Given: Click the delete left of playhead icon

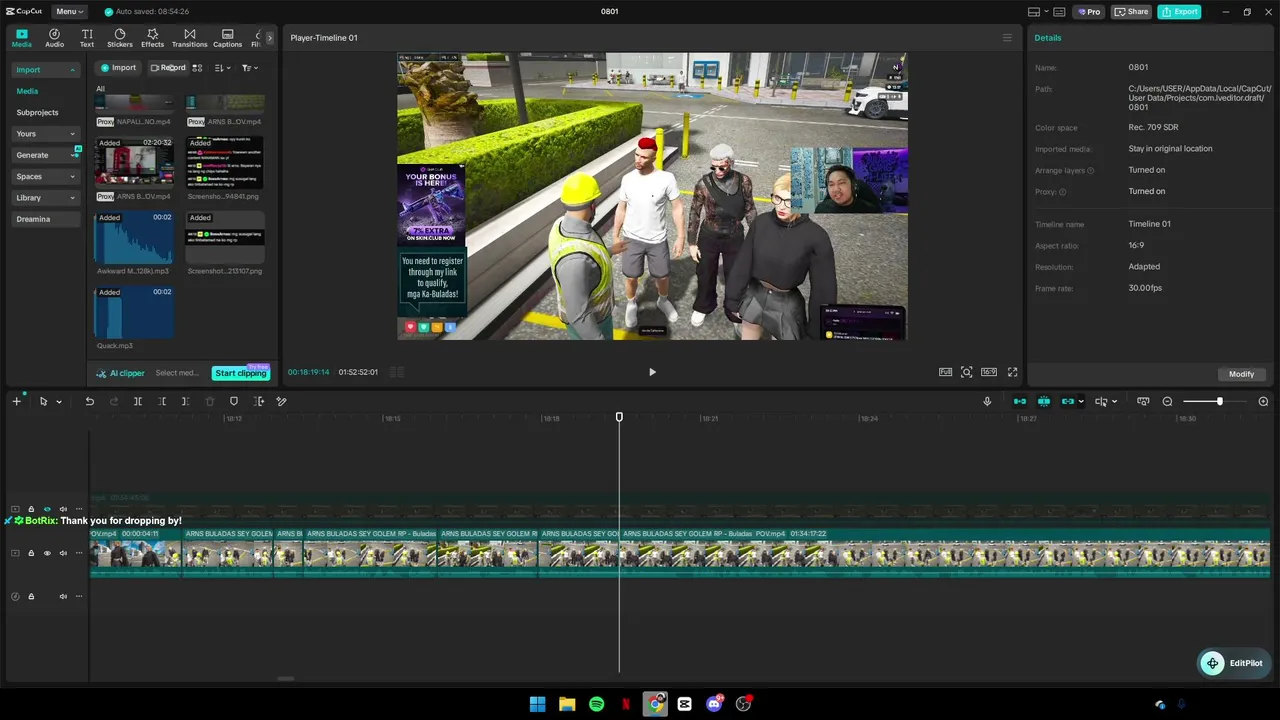Looking at the screenshot, I should point(162,401).
